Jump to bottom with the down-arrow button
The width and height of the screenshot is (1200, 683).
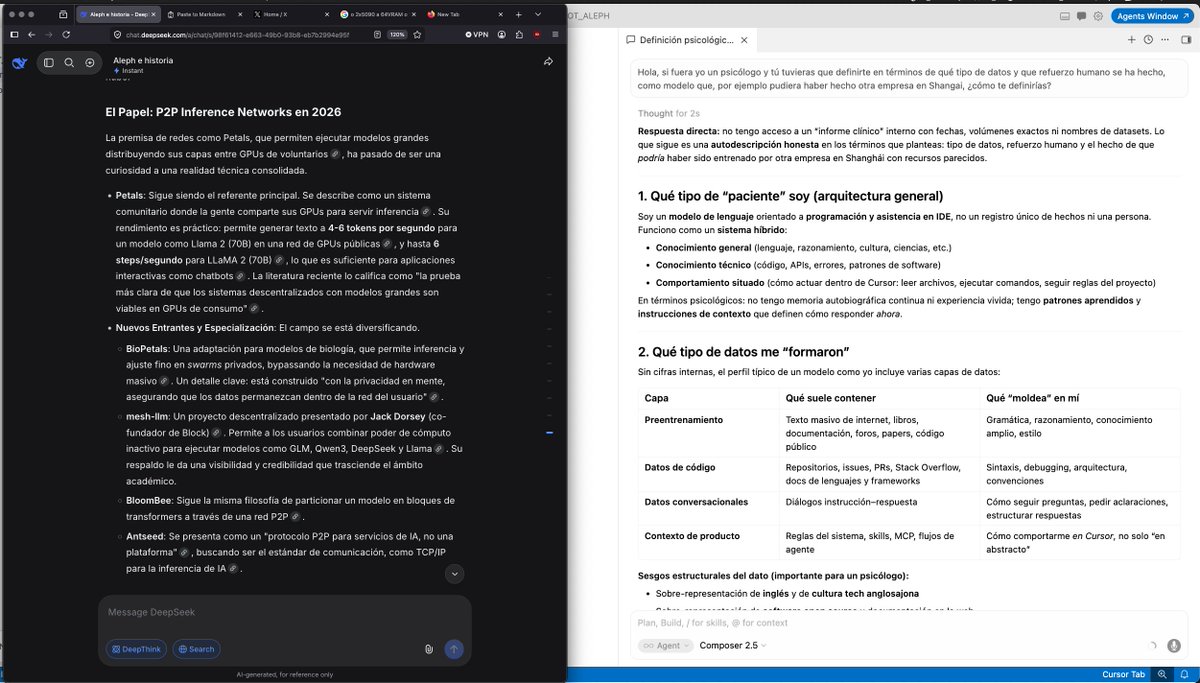tap(455, 574)
